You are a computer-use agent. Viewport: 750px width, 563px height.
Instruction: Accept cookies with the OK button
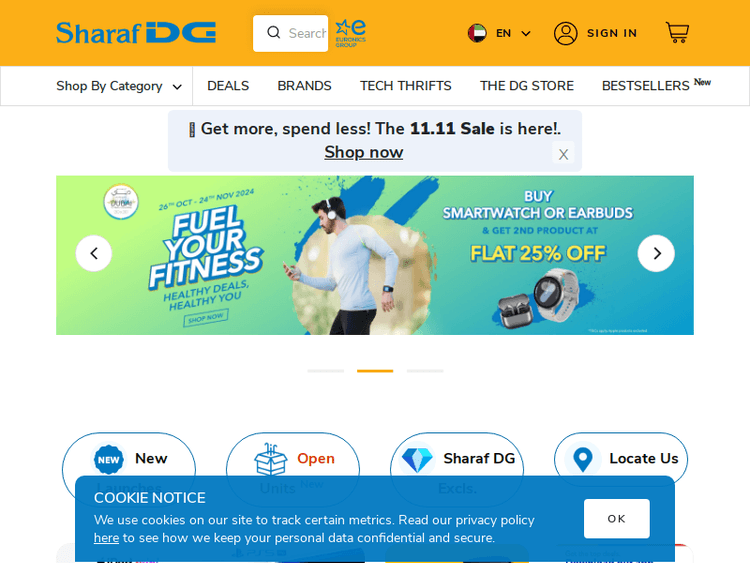point(617,519)
